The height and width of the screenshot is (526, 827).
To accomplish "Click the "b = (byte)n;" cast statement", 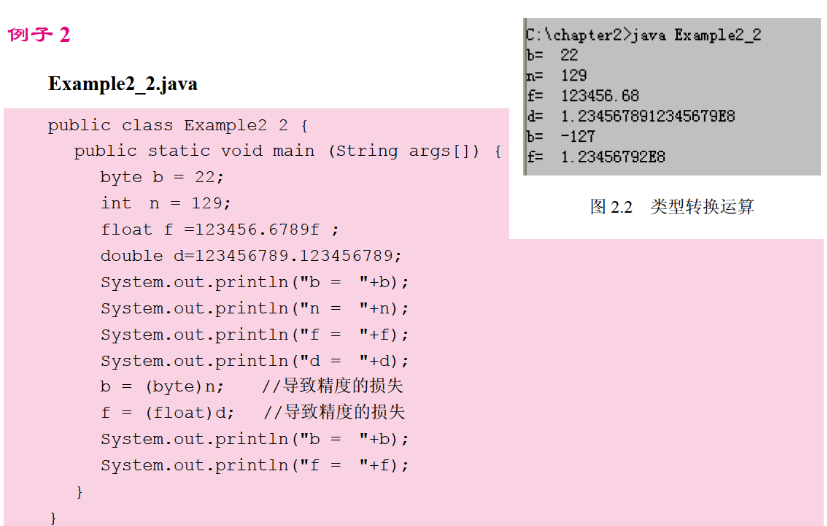I will 163,386.
